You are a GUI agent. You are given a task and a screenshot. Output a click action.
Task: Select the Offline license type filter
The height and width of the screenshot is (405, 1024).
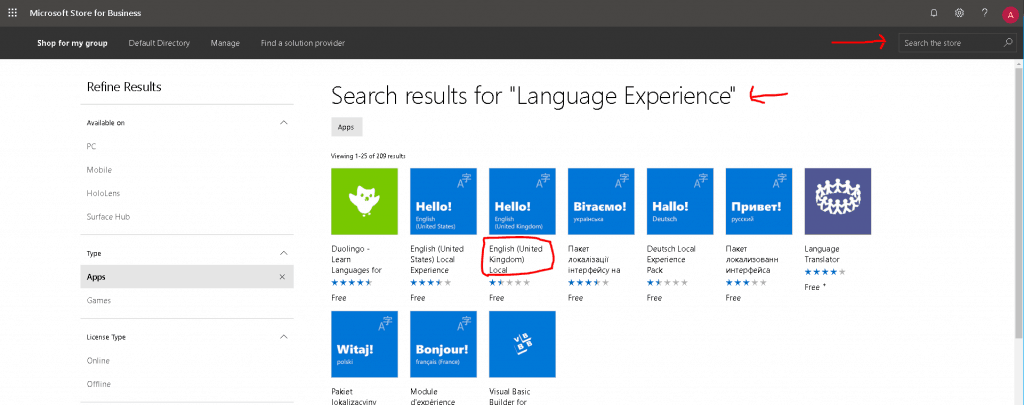[x=99, y=384]
